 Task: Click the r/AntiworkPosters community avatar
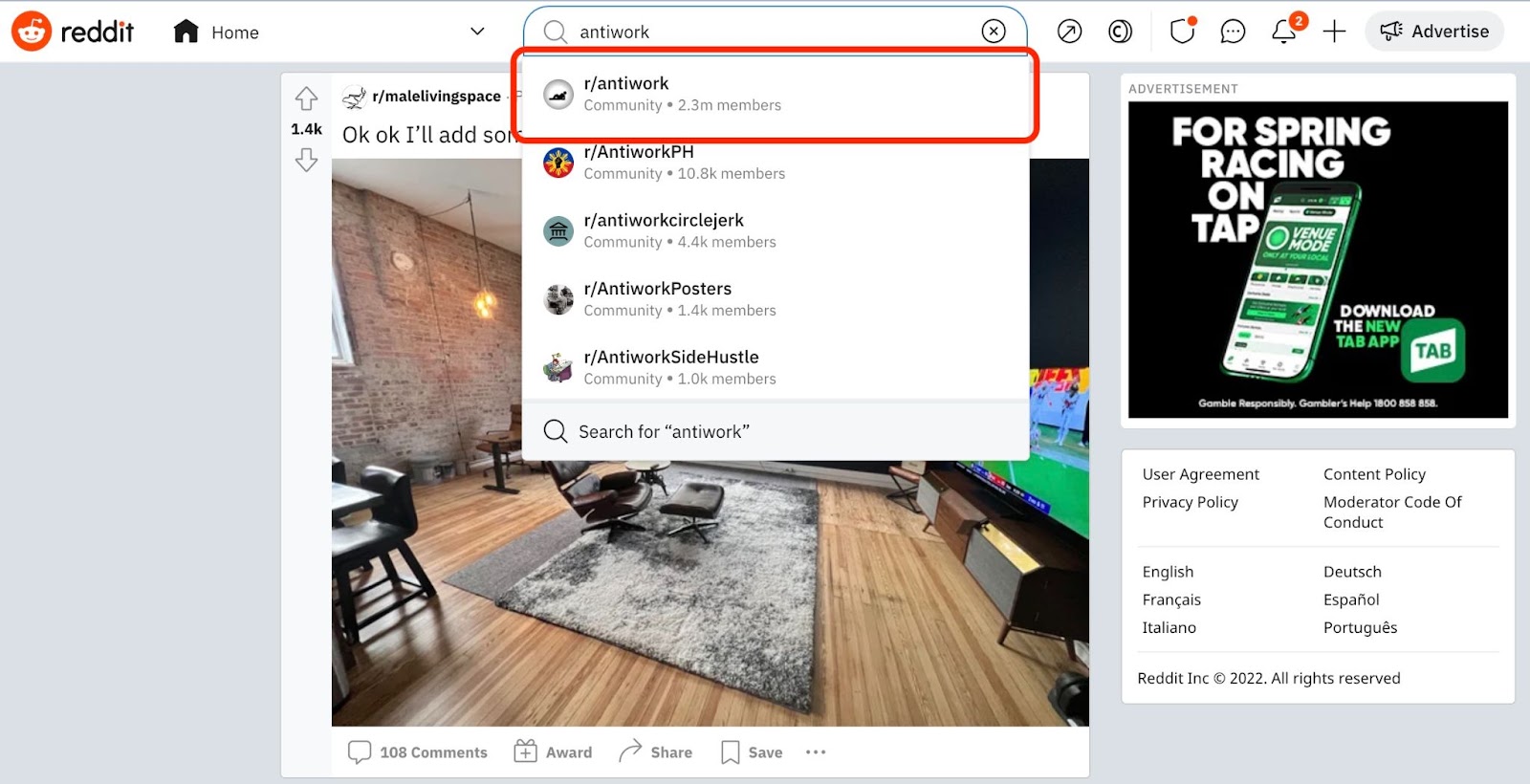(x=558, y=299)
